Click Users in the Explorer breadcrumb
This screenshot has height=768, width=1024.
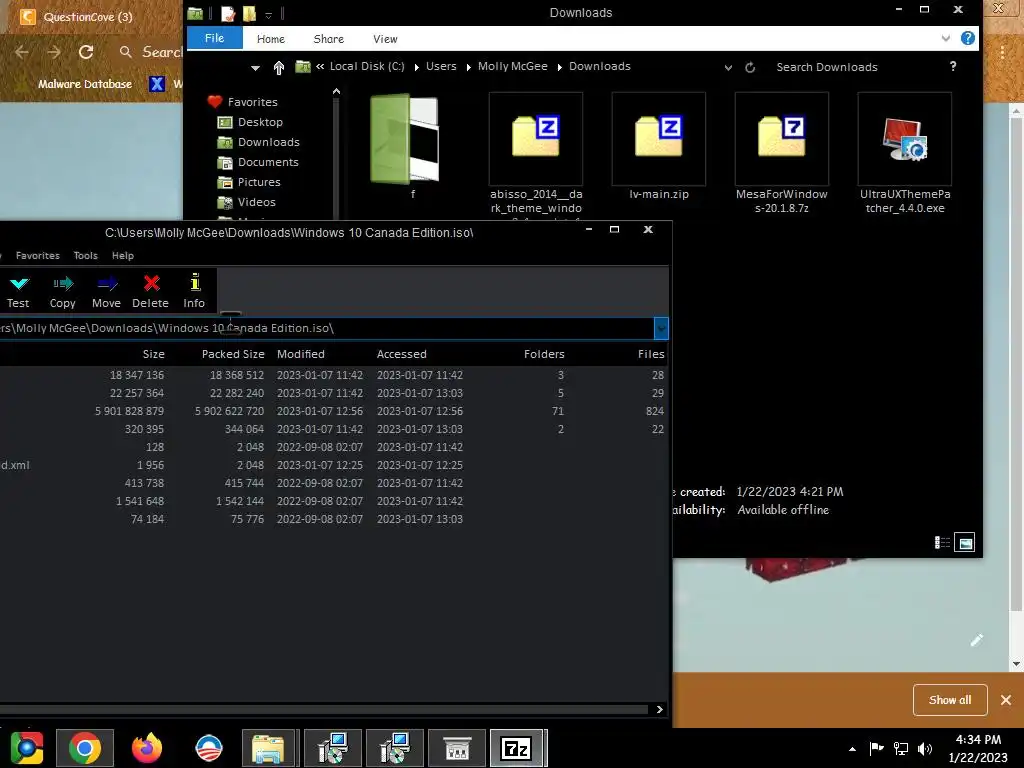point(441,67)
